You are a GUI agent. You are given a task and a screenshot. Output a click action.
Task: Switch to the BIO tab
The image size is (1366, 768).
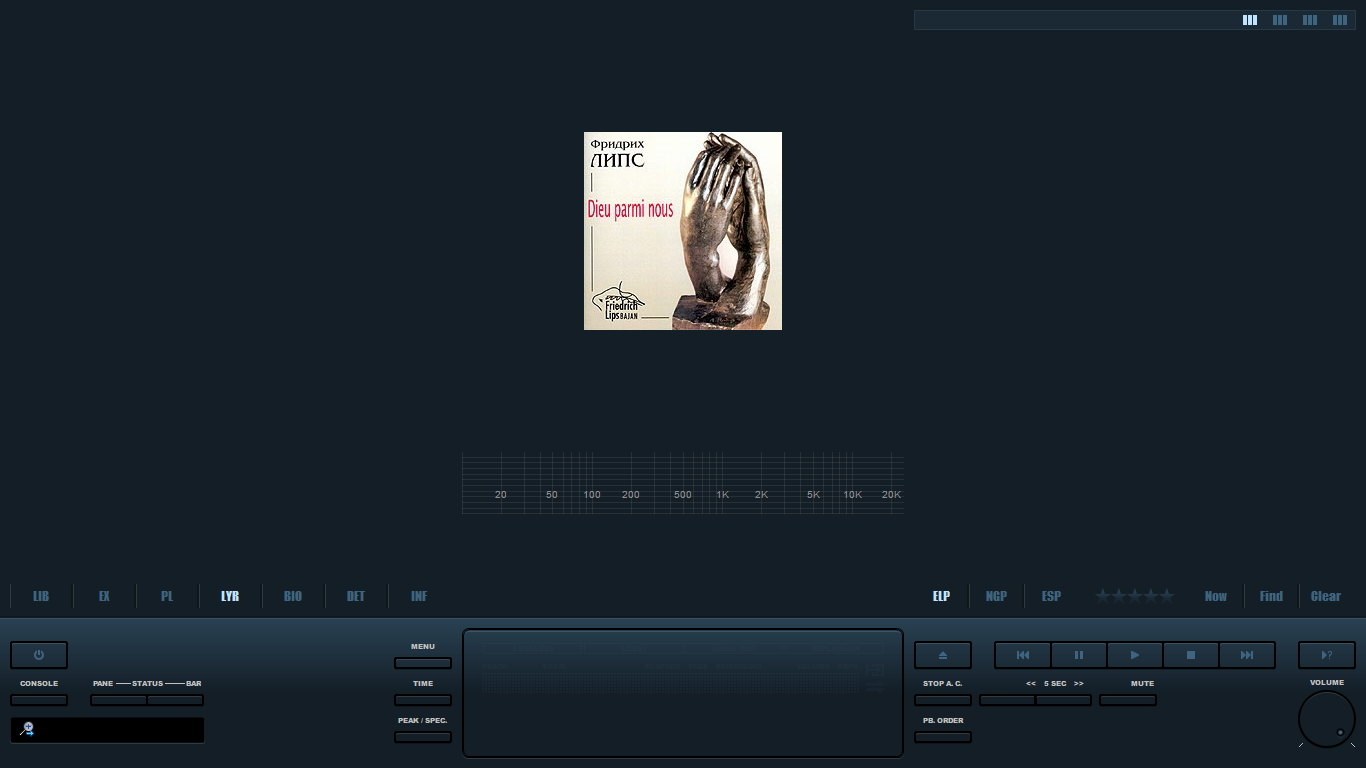(x=293, y=596)
